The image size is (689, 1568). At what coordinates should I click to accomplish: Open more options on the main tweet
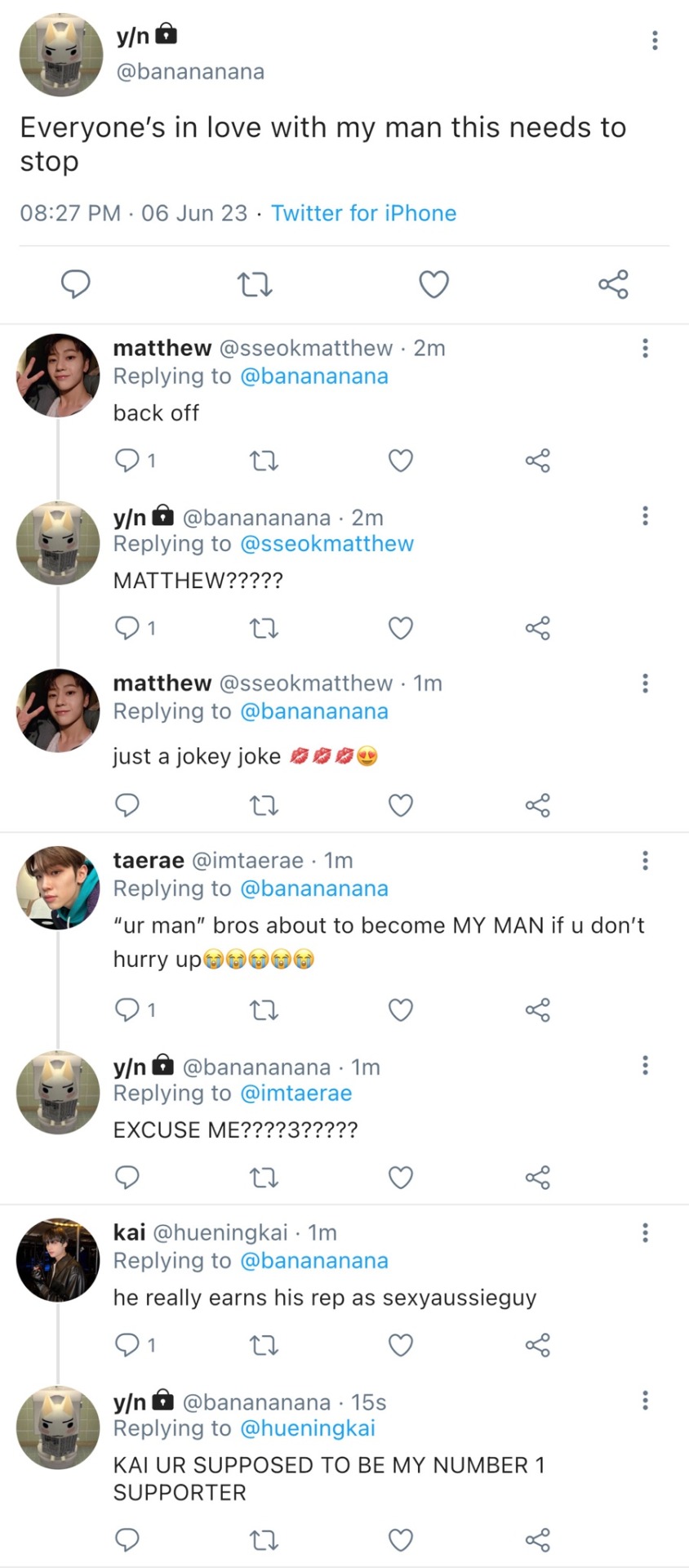[655, 40]
